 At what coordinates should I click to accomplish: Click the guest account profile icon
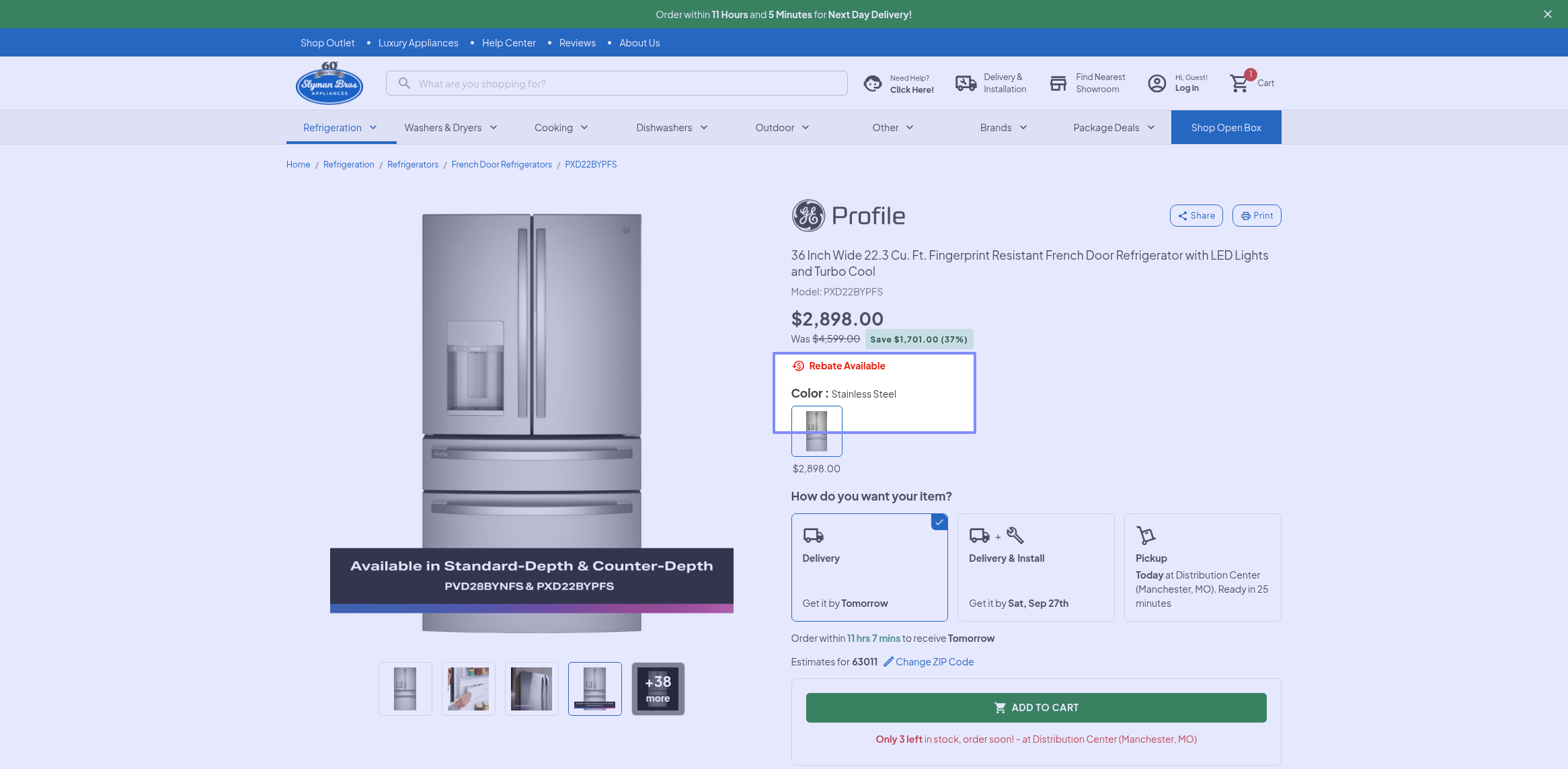tap(1157, 83)
